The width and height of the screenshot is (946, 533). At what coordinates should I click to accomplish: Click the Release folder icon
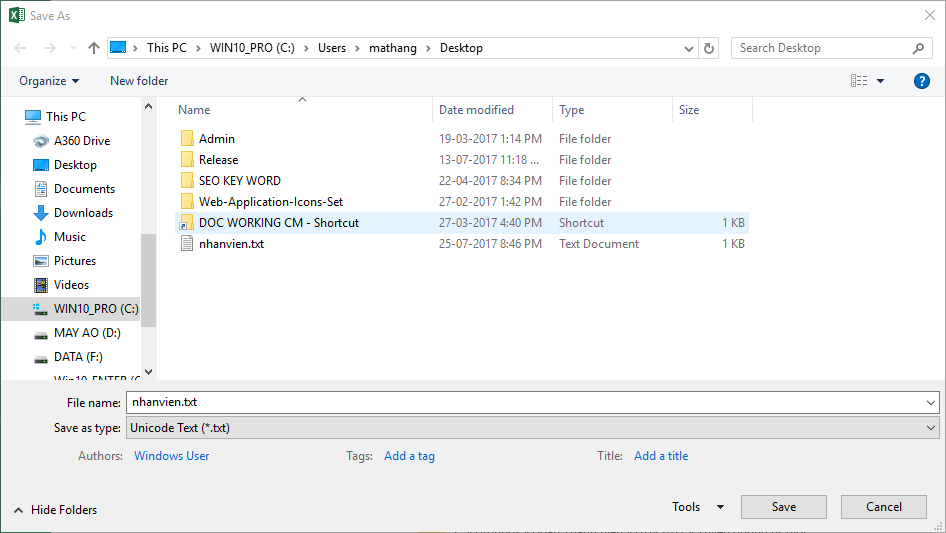coord(187,160)
